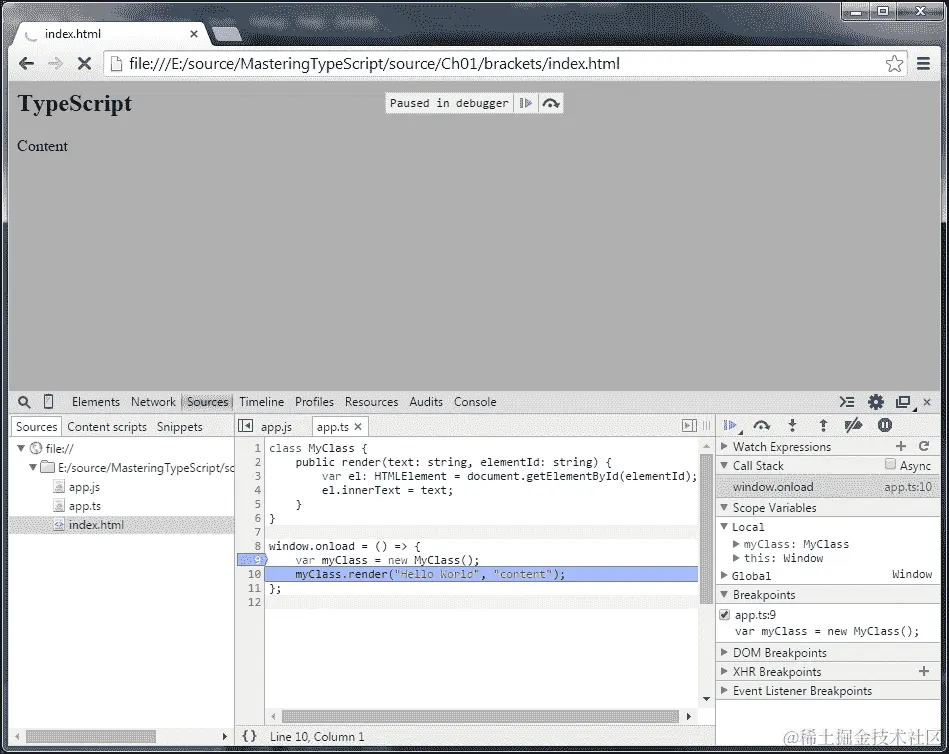The width and height of the screenshot is (949, 754).
Task: Select the Content scripts navigator tab
Action: point(107,427)
